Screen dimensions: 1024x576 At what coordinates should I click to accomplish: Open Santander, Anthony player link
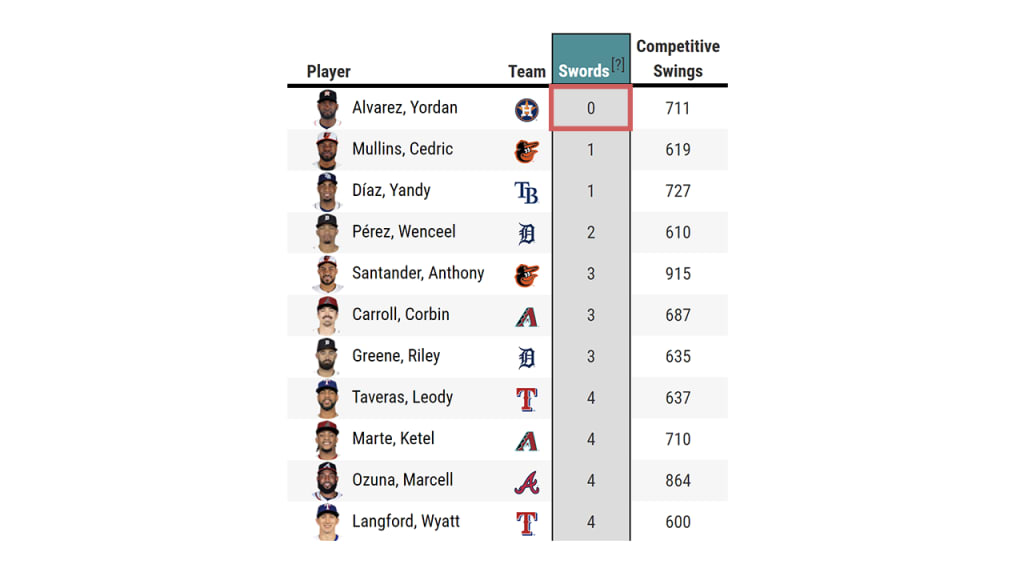(418, 273)
